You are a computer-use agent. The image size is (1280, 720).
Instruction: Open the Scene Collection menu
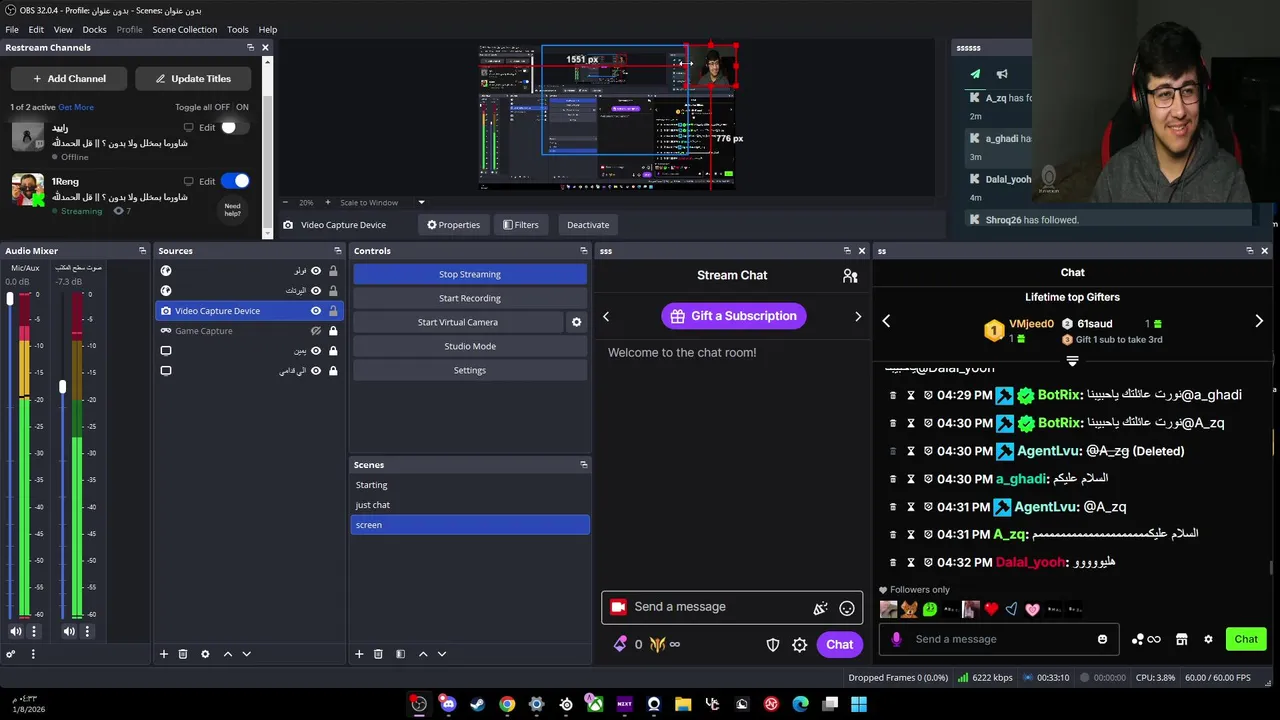pyautogui.click(x=185, y=30)
